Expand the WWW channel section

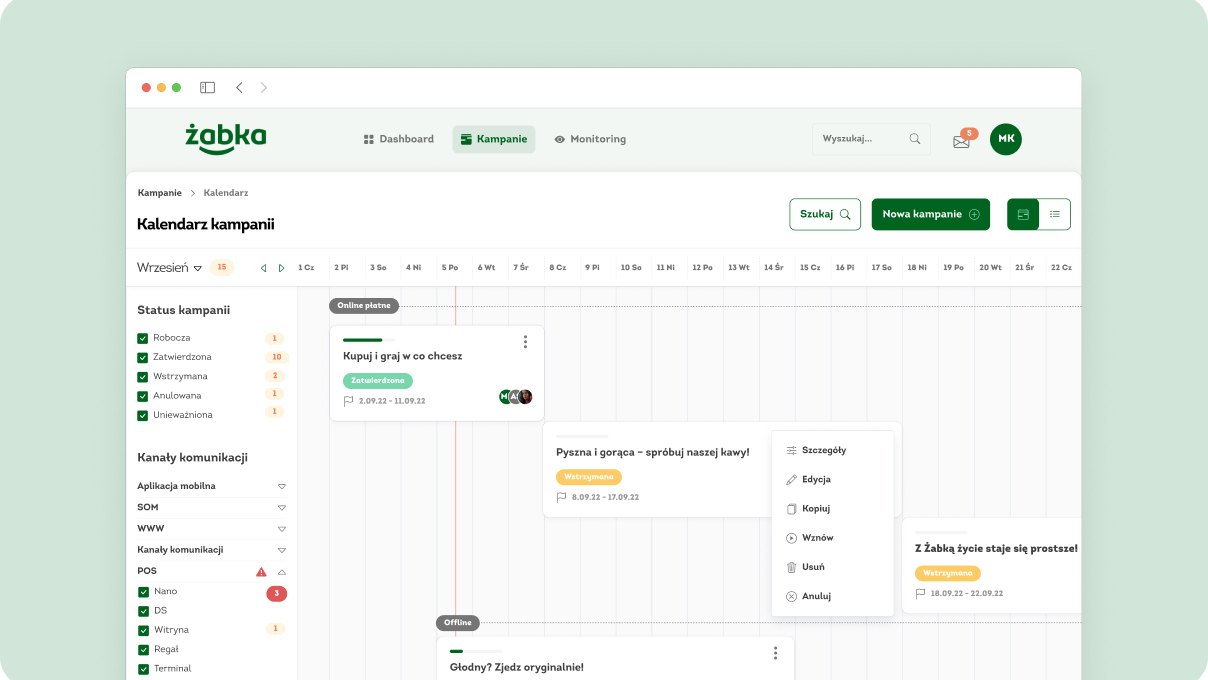[x=212, y=528]
